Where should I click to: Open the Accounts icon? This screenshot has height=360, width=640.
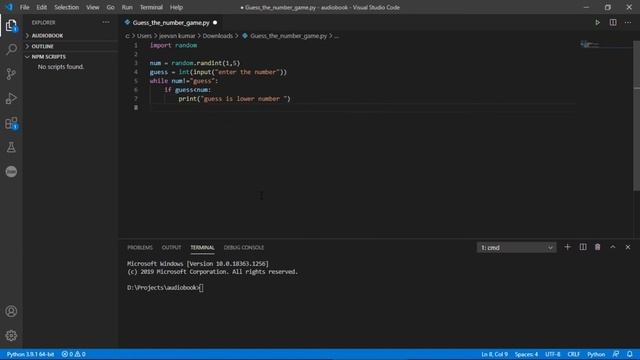point(11,311)
